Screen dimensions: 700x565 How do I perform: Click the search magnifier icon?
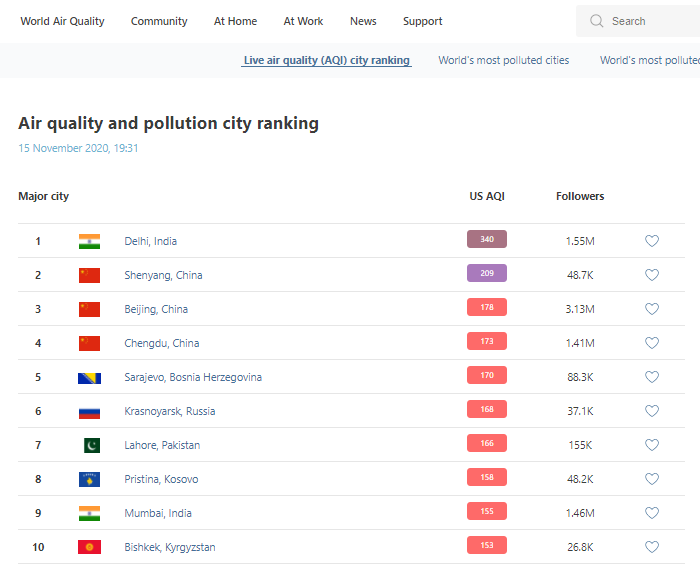(597, 21)
